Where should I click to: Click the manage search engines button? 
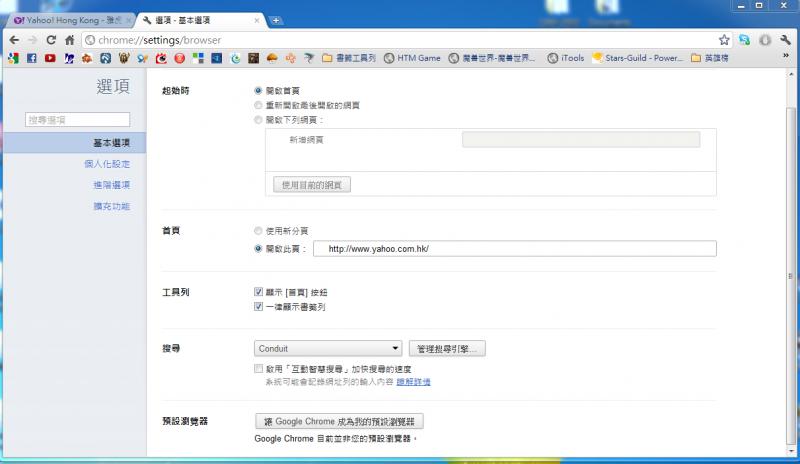pyautogui.click(x=447, y=349)
